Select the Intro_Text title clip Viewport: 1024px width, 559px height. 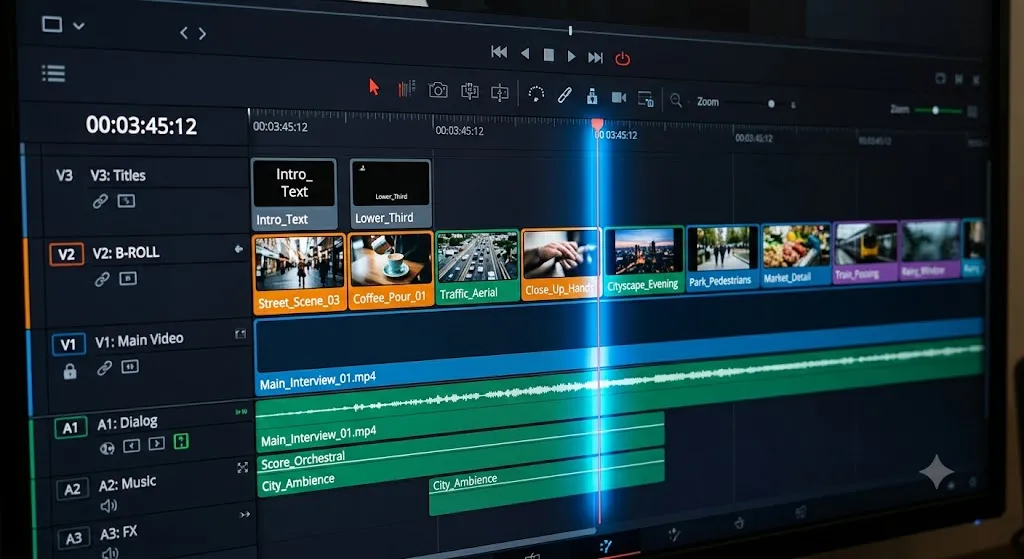pyautogui.click(x=294, y=194)
